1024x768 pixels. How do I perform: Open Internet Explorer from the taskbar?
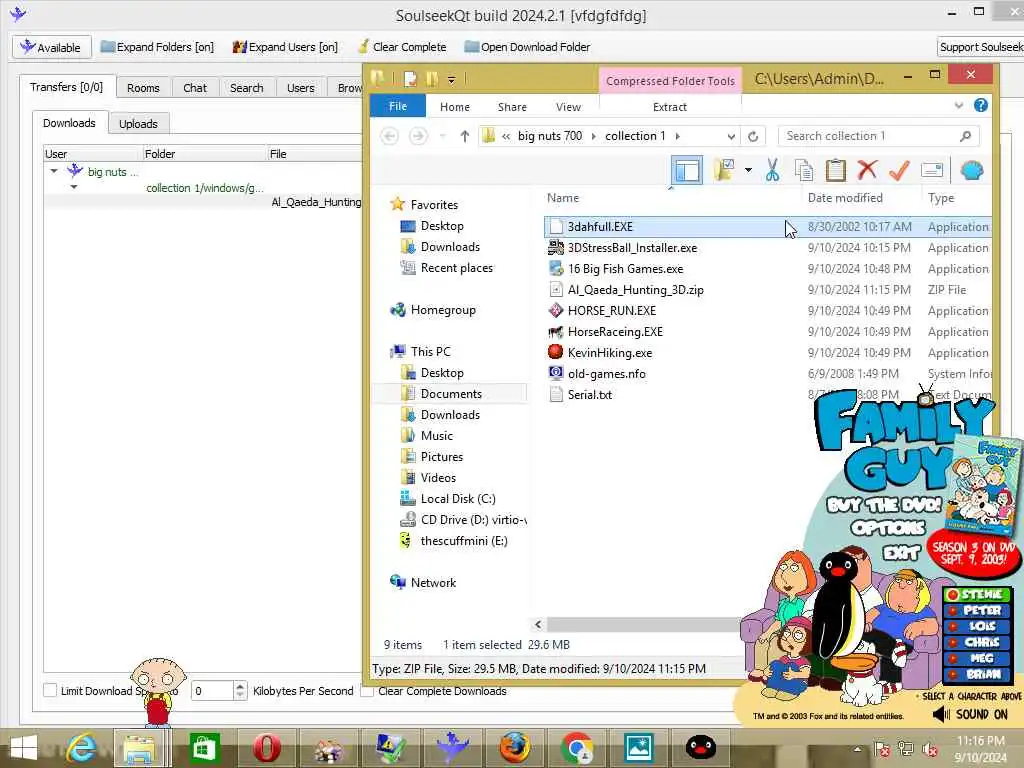(x=82, y=748)
